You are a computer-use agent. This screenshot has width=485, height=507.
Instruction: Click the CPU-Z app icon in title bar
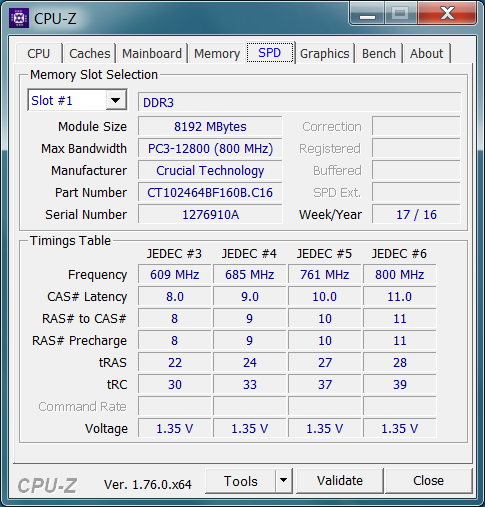(x=19, y=18)
